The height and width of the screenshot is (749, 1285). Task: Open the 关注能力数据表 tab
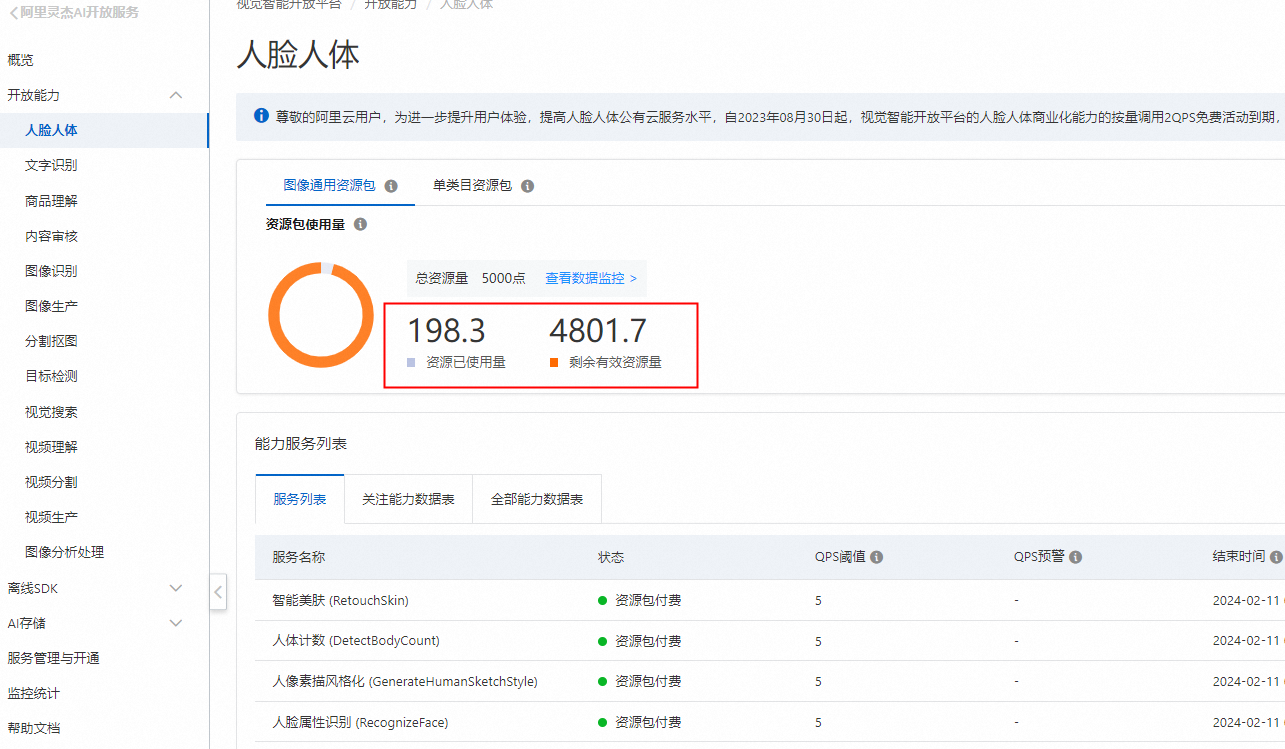point(408,499)
